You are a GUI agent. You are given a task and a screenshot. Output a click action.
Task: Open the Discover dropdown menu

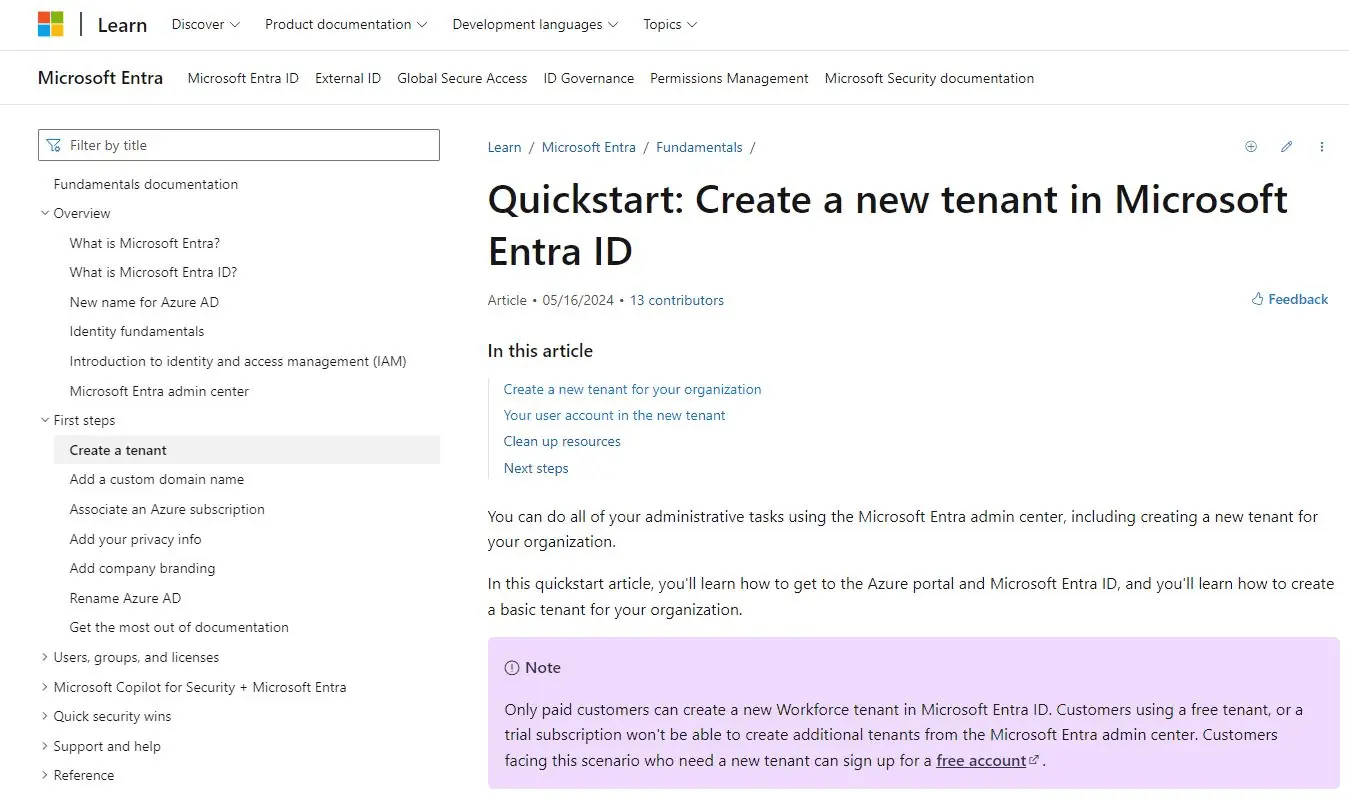tap(206, 24)
